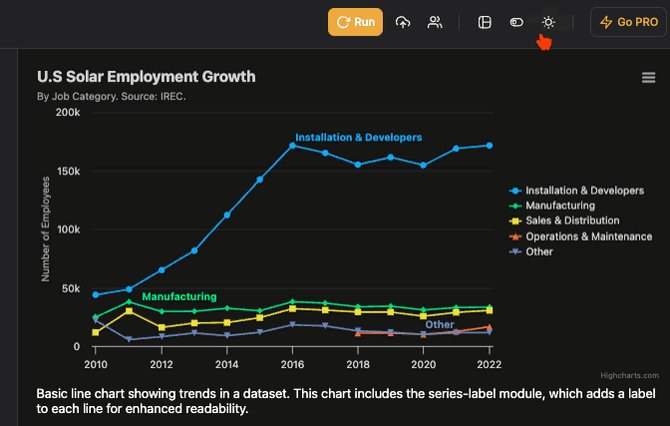Screen dimensions: 670x426
Task: Click the 2014 Installation & Developers data point
Action: click(227, 215)
